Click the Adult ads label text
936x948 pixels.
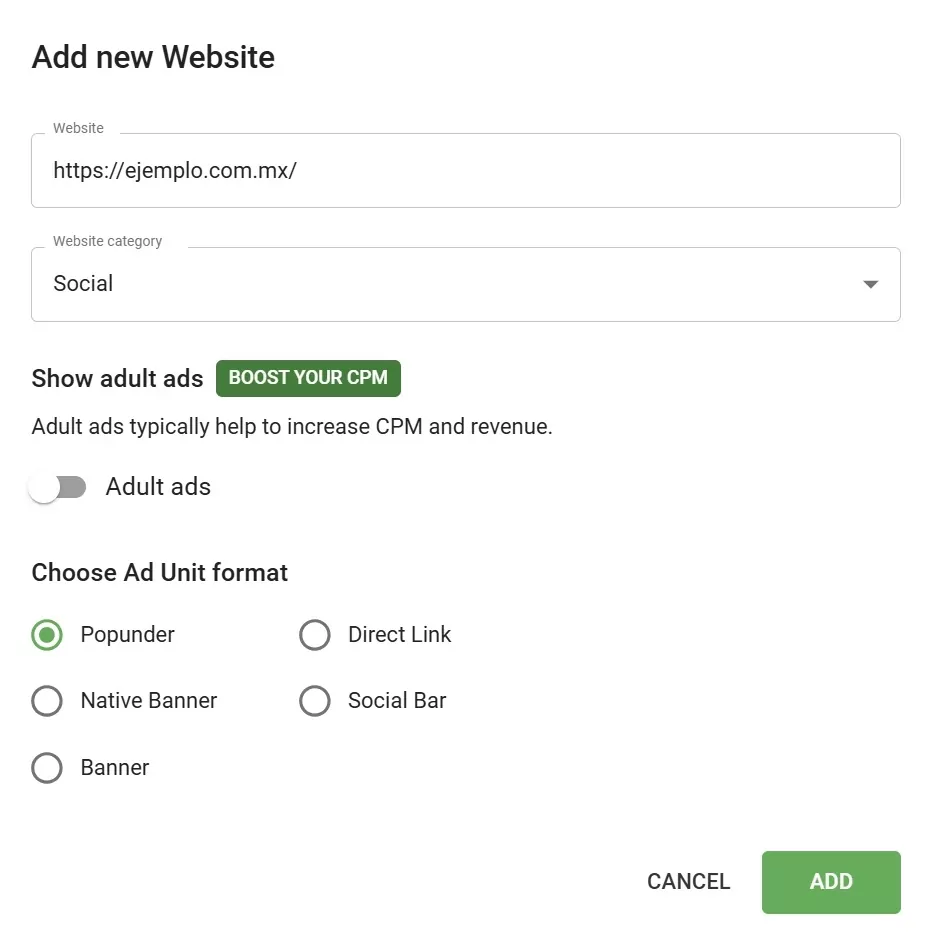point(158,487)
